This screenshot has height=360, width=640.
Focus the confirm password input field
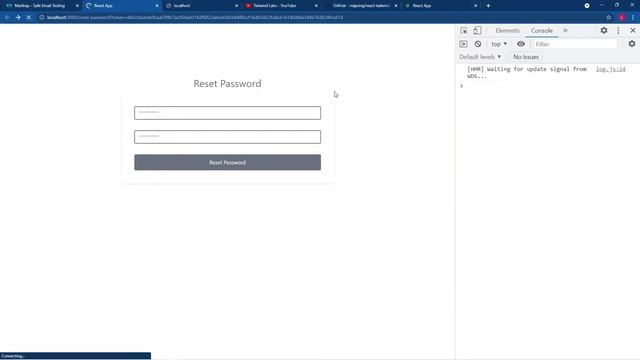227,137
